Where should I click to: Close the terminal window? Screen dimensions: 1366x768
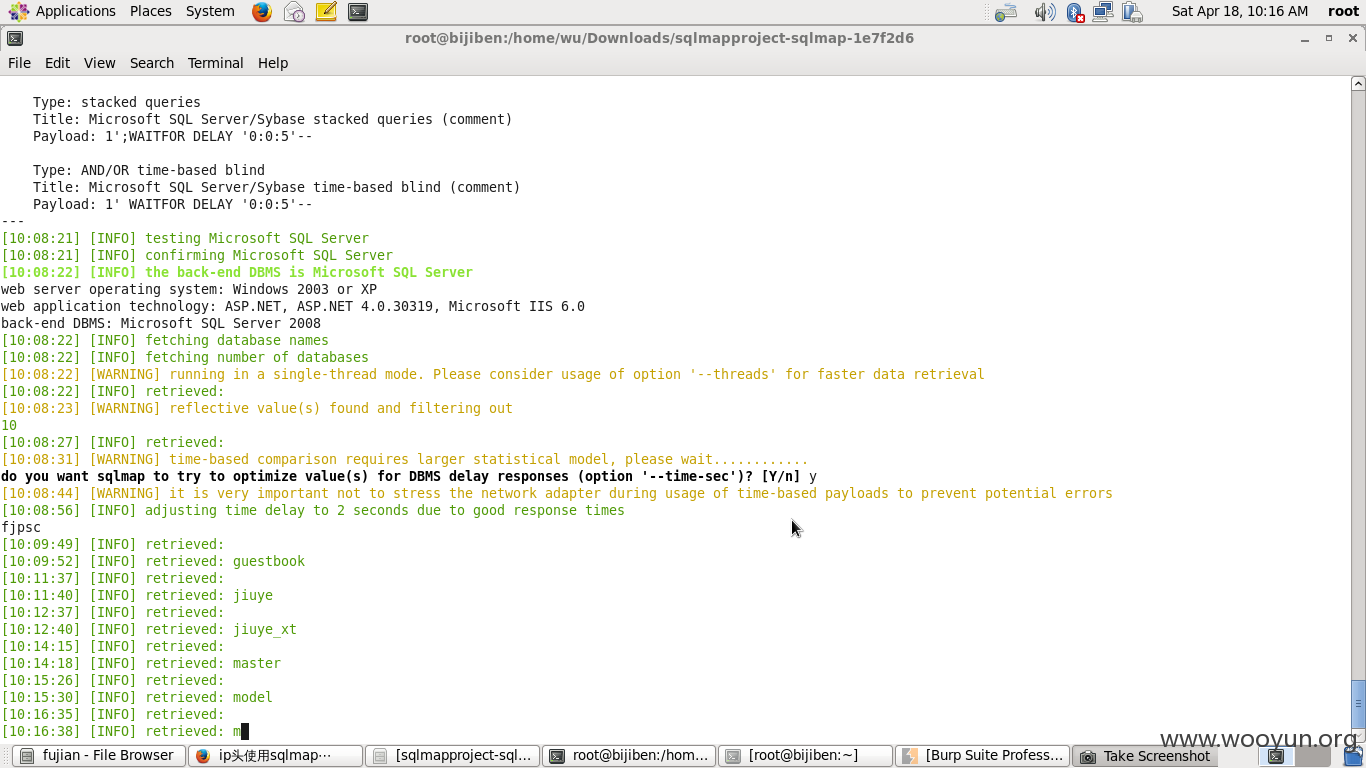[x=1353, y=38]
